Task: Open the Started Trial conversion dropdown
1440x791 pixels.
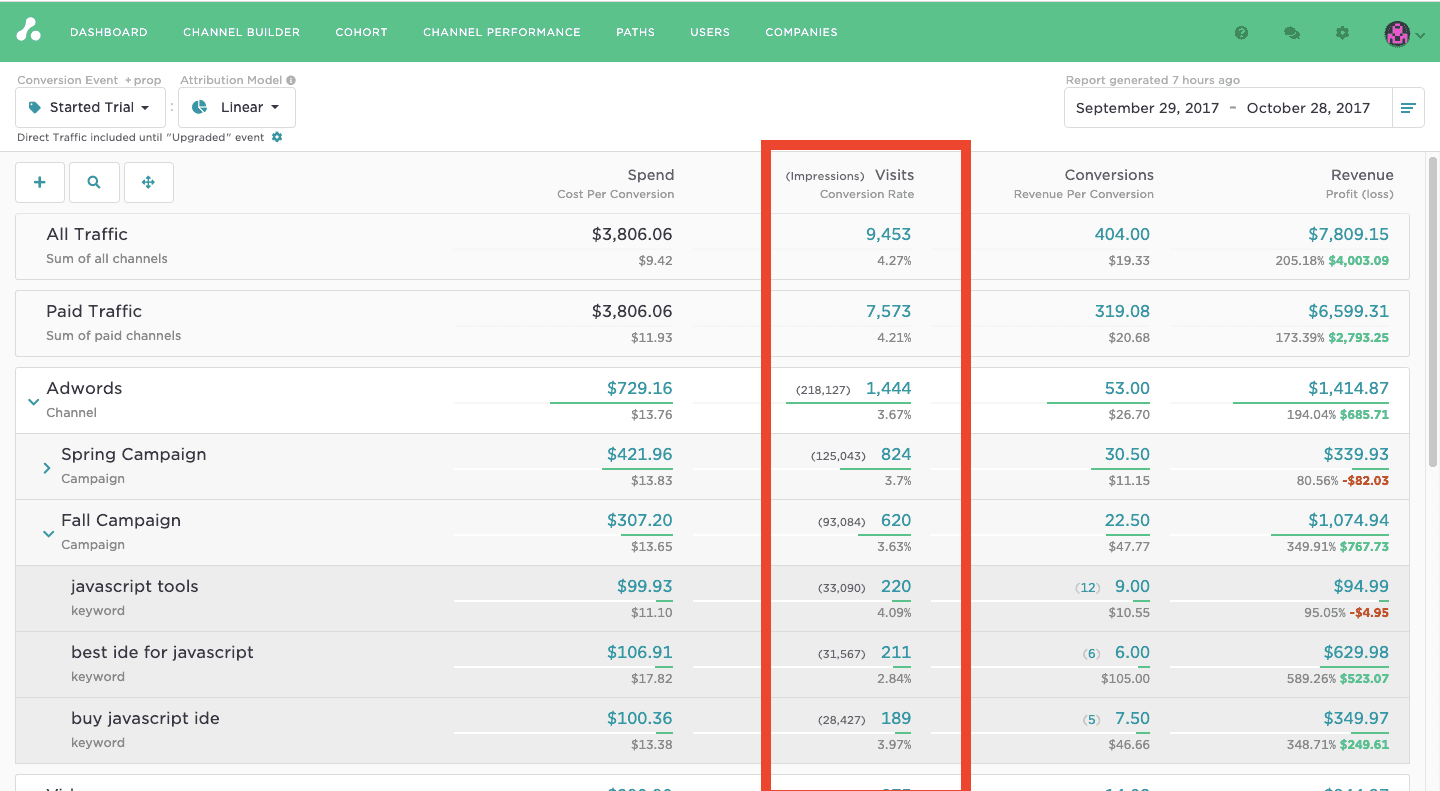Action: (x=90, y=107)
